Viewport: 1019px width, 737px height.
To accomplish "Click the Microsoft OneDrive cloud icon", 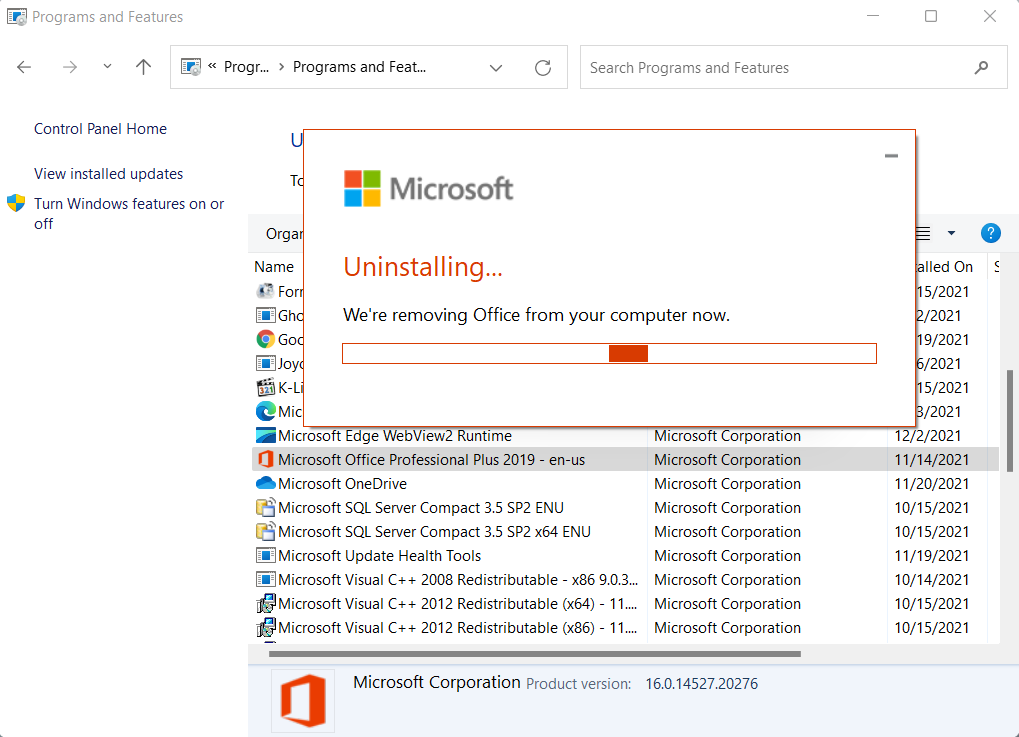I will (265, 484).
